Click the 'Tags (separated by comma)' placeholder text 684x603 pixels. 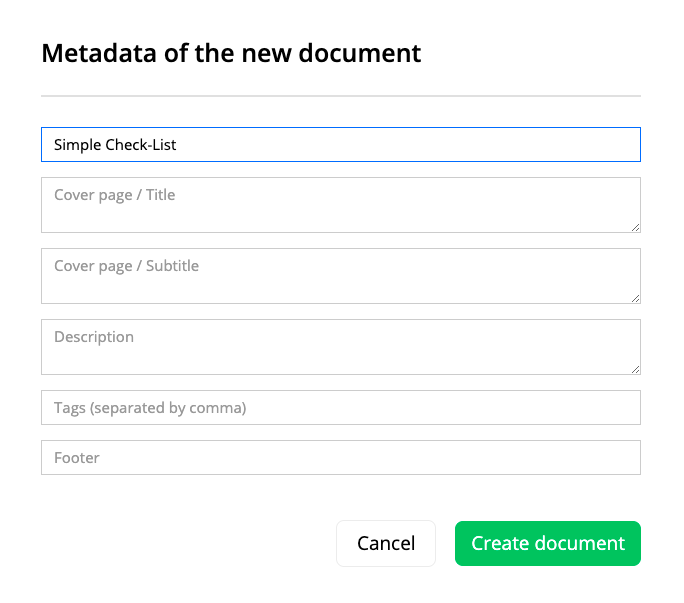[x=150, y=408]
